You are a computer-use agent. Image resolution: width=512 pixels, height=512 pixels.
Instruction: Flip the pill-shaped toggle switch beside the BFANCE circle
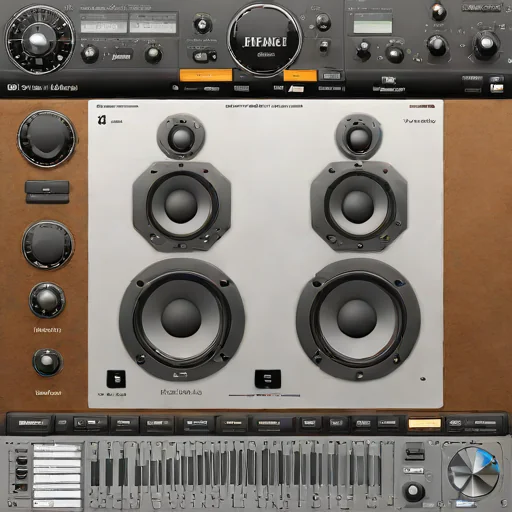[x=205, y=56]
